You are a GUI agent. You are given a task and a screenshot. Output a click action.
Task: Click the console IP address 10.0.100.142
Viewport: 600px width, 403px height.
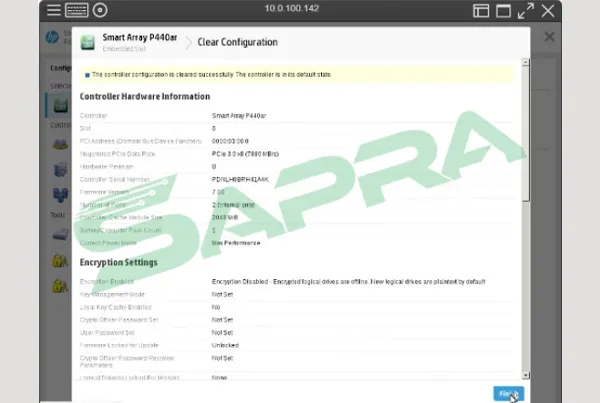[292, 8]
